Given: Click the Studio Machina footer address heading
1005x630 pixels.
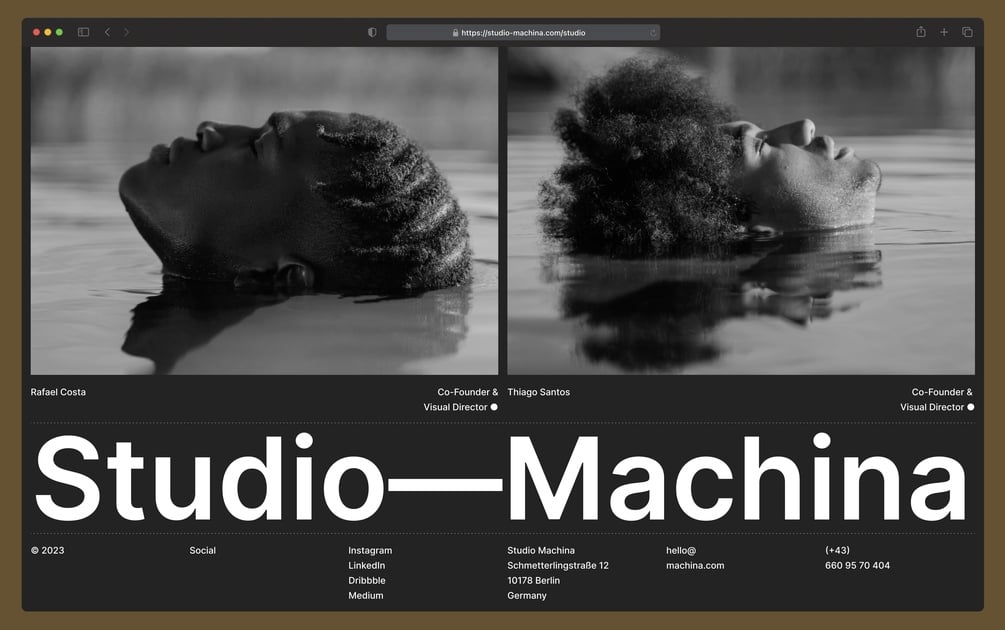Looking at the screenshot, I should (x=541, y=550).
